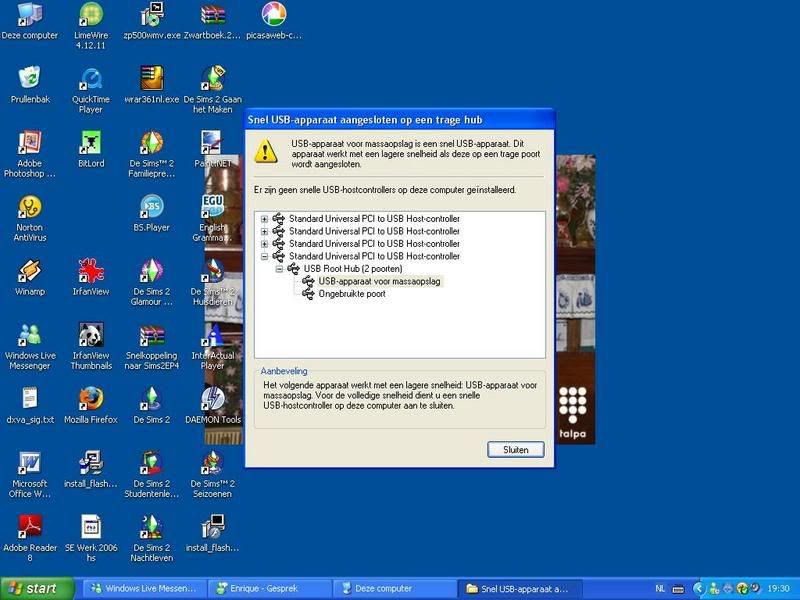Switch to Deze computer taskbar button
Viewport: 800px width, 600px height.
click(x=395, y=589)
